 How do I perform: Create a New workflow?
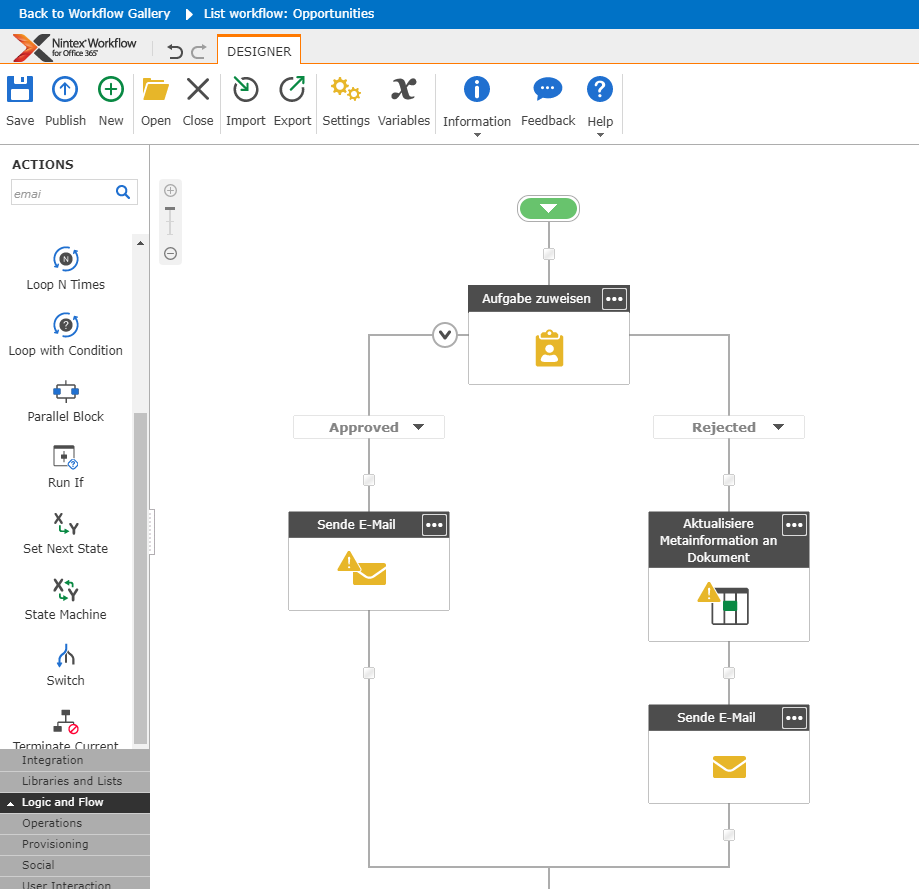pyautogui.click(x=111, y=101)
